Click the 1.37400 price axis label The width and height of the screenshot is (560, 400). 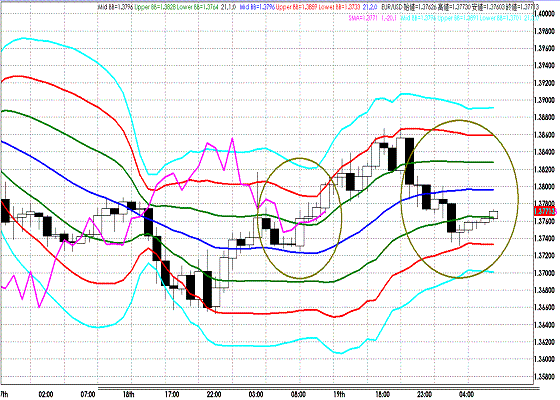click(x=546, y=238)
